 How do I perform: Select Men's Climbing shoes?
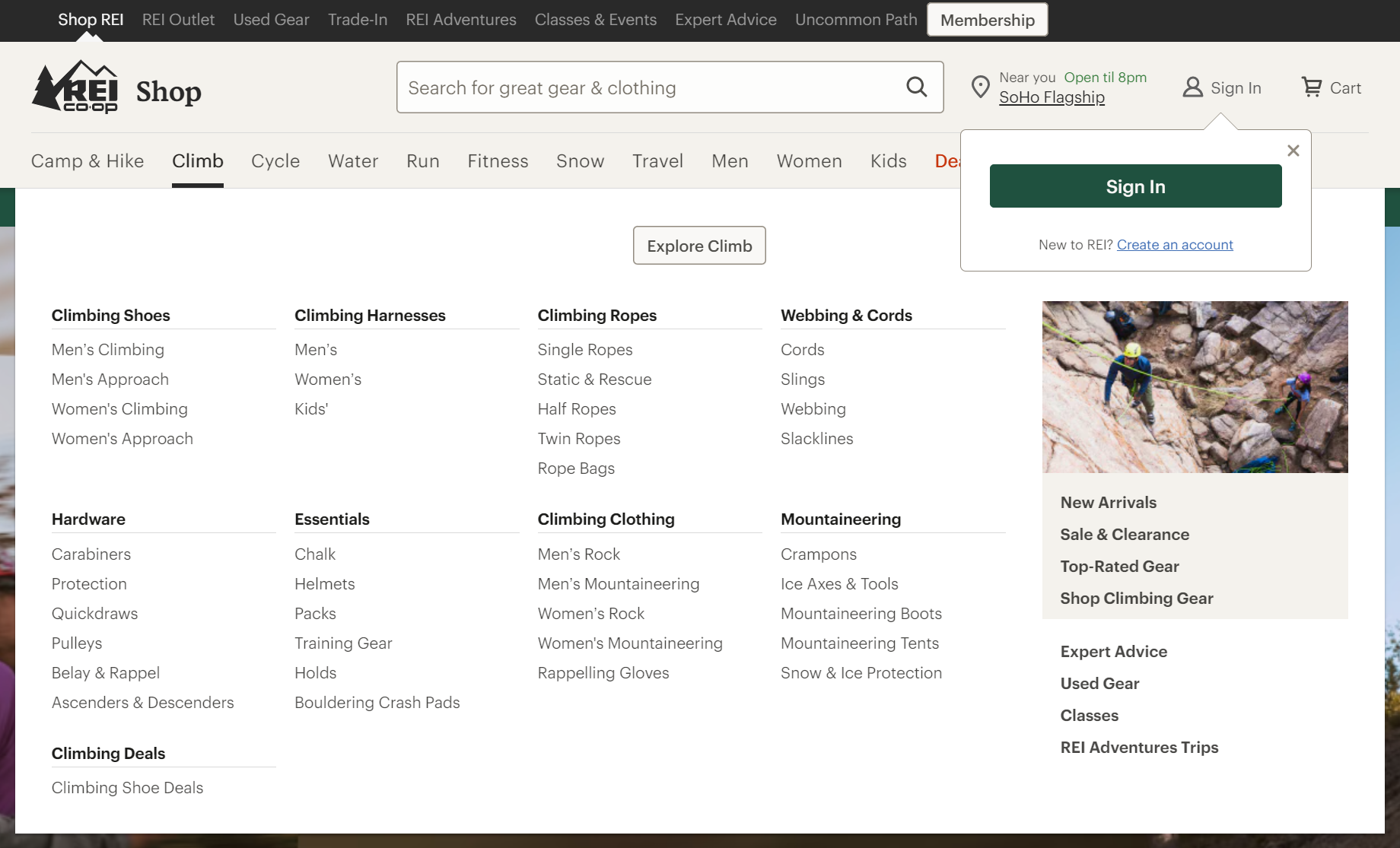pos(108,350)
